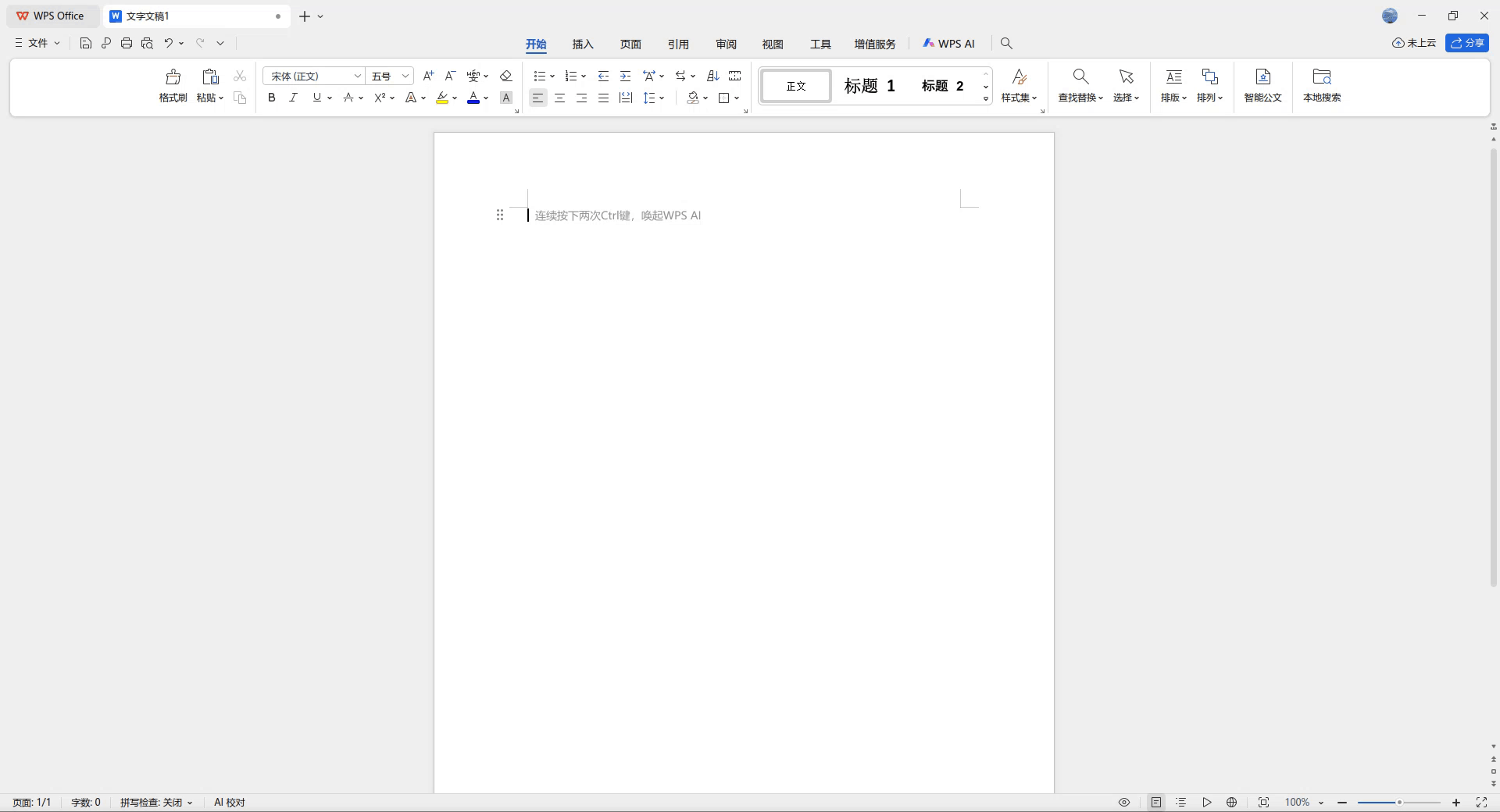Viewport: 1500px width, 812px height.
Task: Open Find and Replace (查找替换) magnifier
Action: [1080, 77]
